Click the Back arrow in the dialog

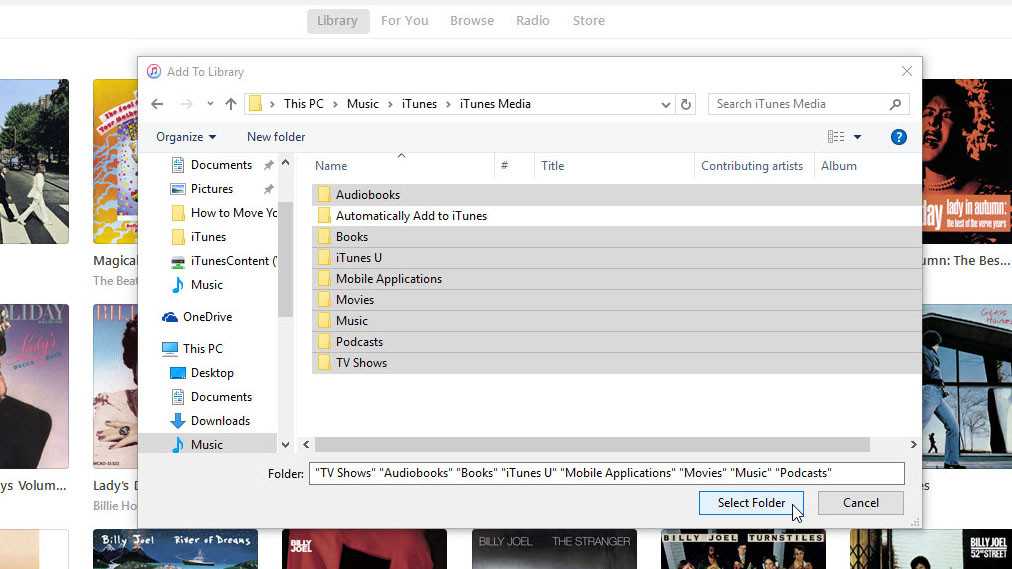157,104
